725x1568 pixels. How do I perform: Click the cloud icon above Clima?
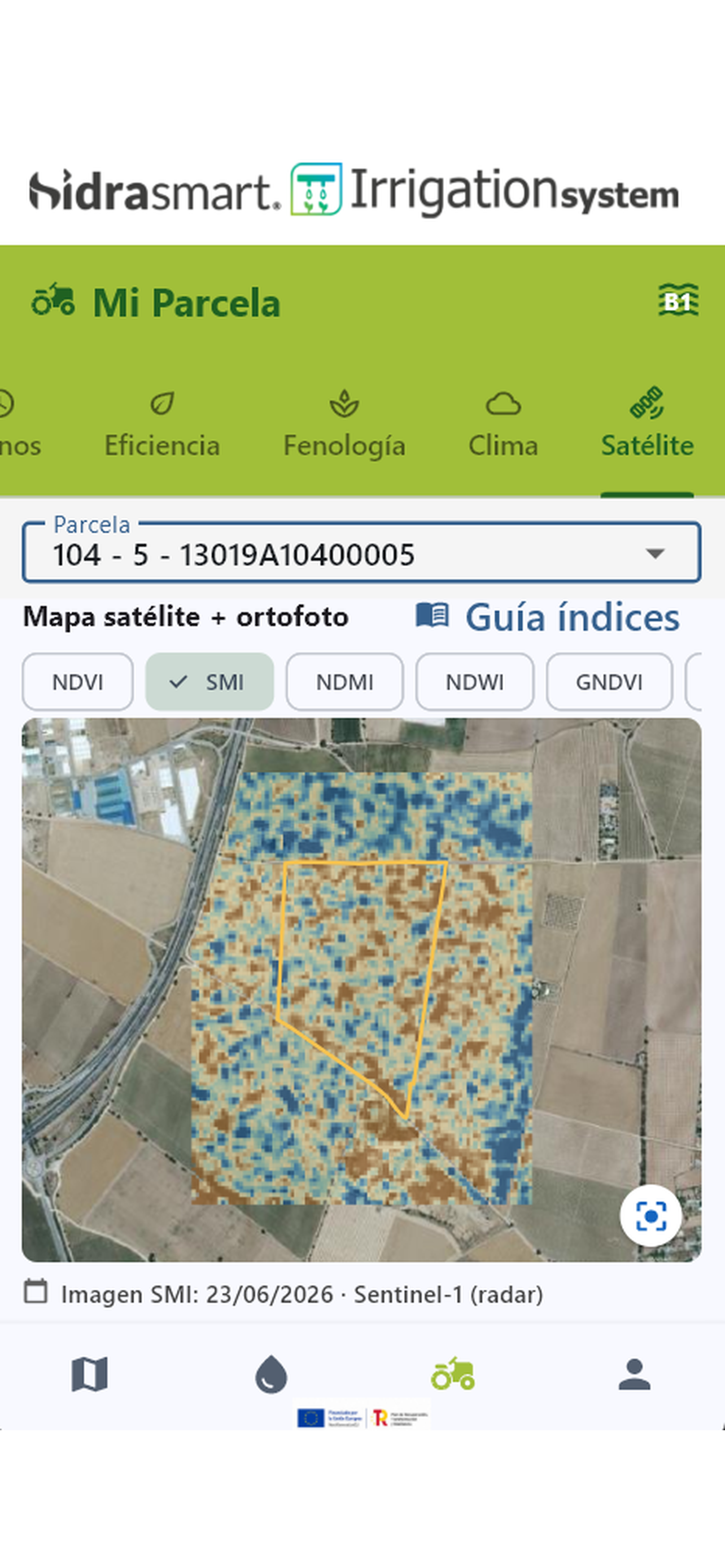(504, 404)
